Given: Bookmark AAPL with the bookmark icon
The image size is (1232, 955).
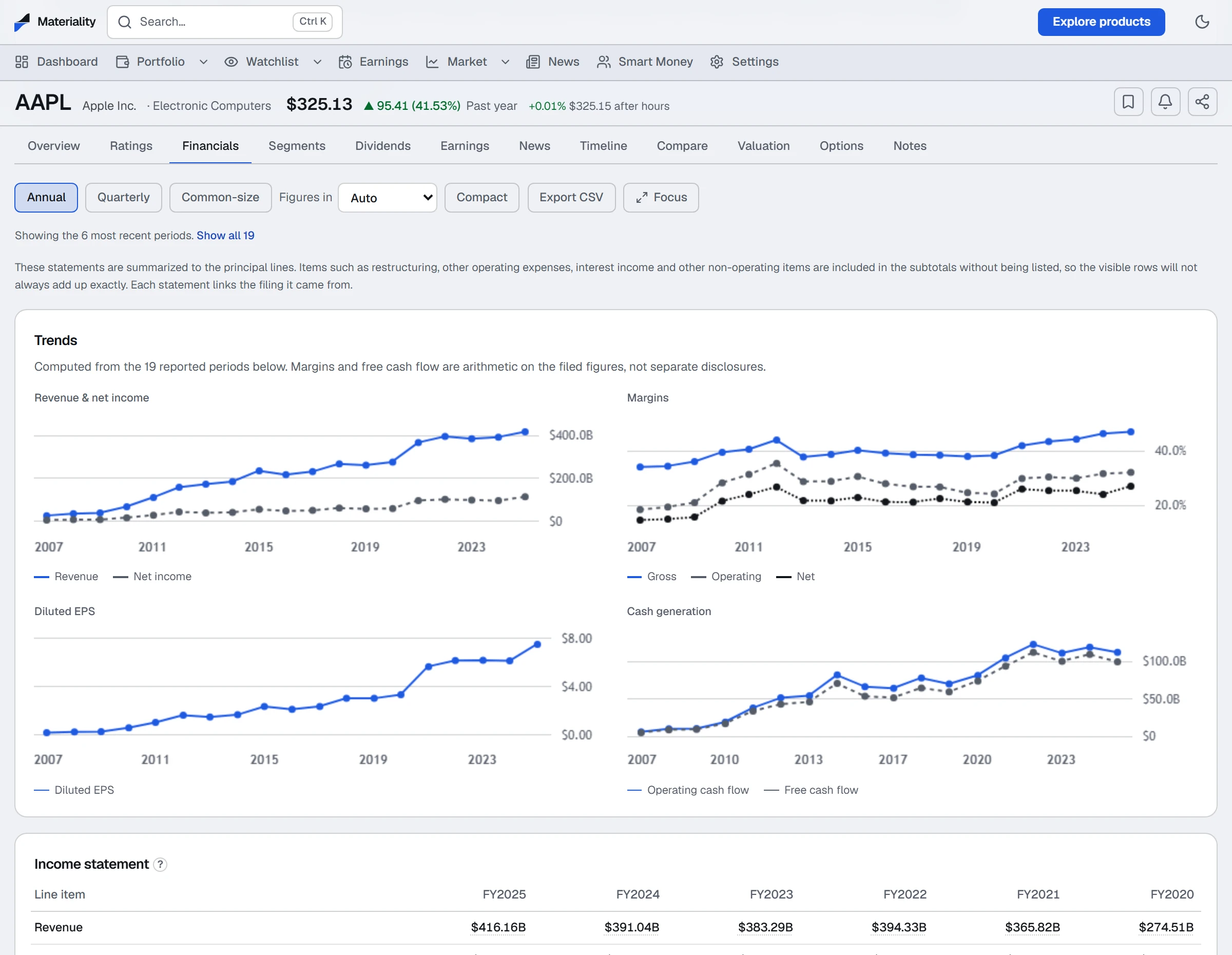Looking at the screenshot, I should [x=1129, y=102].
